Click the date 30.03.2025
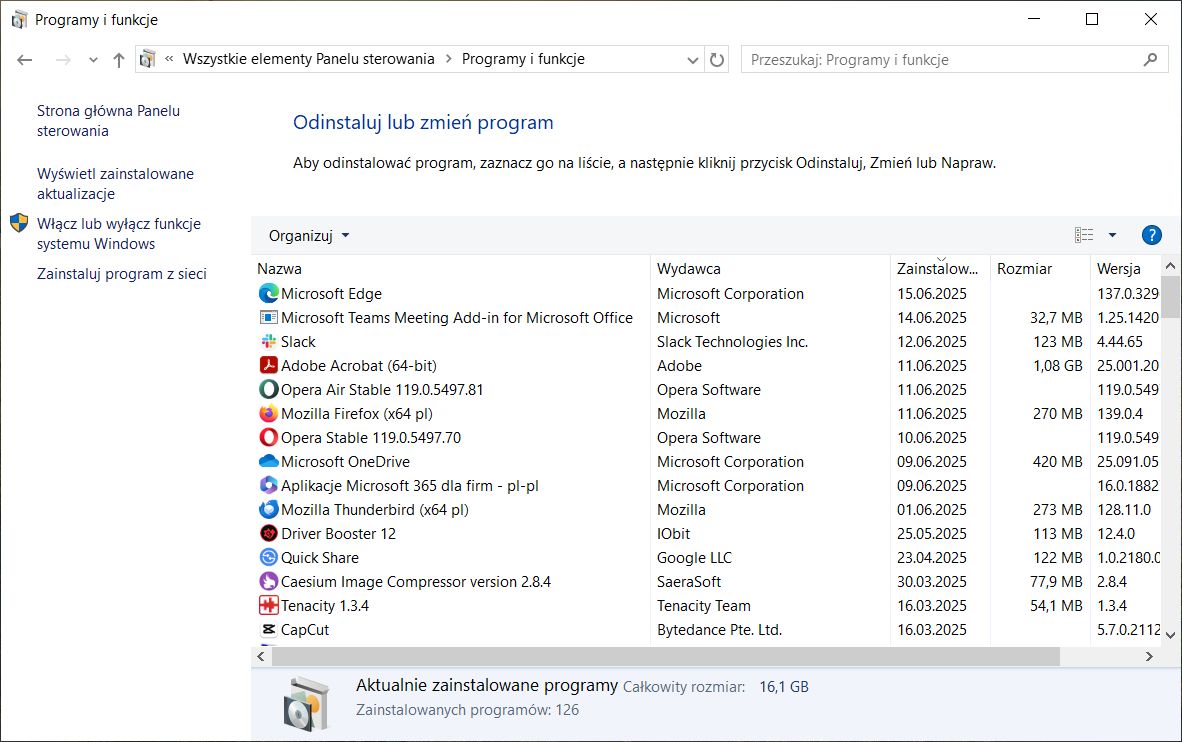 pyautogui.click(x=932, y=581)
